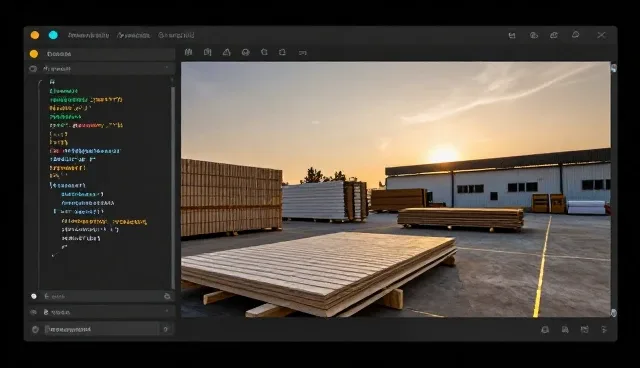Click the document-copy icon in the image toolbar
This screenshot has height=368, width=640.
coord(208,52)
